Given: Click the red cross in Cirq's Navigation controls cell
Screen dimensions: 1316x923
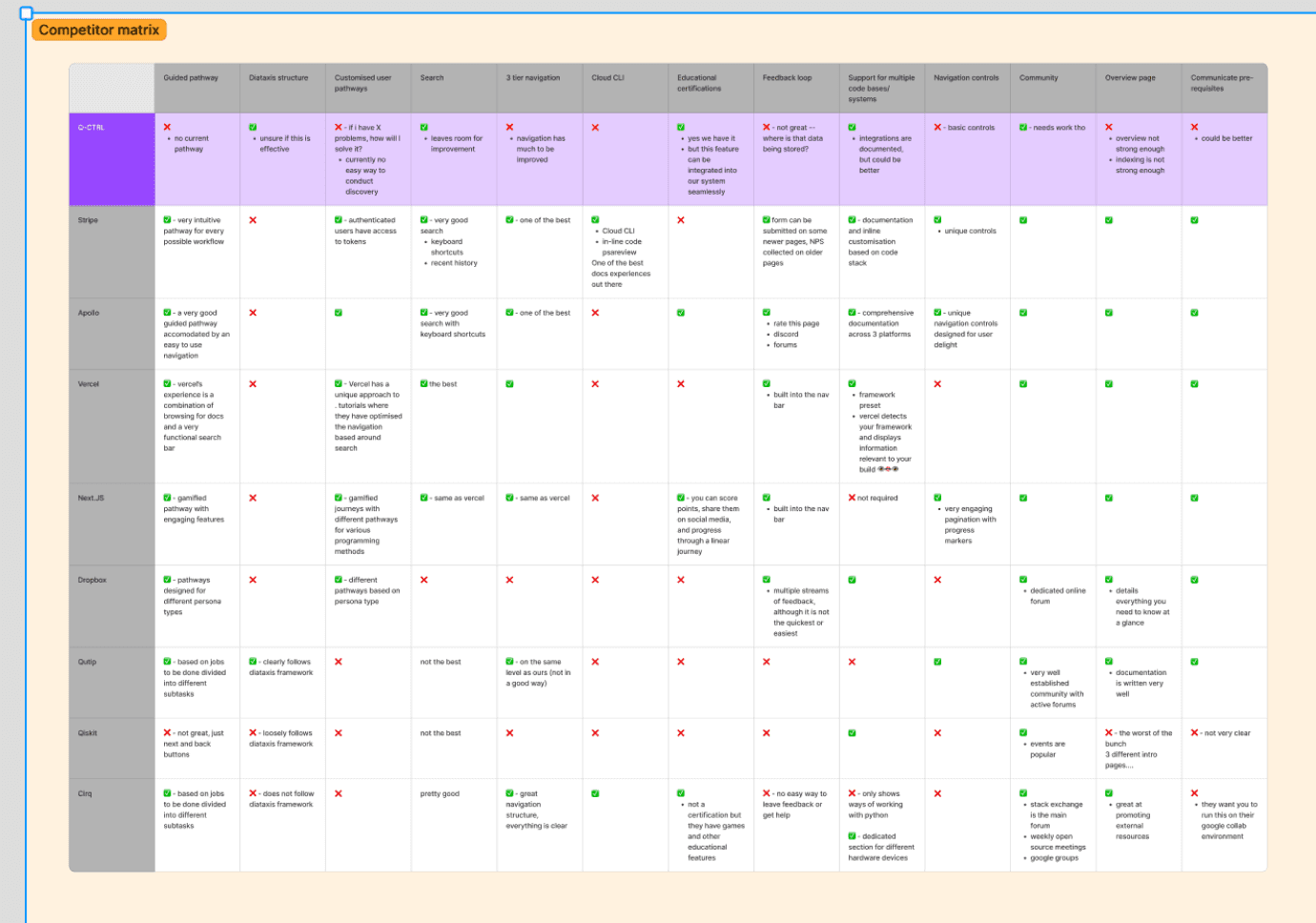Looking at the screenshot, I should [x=937, y=793].
